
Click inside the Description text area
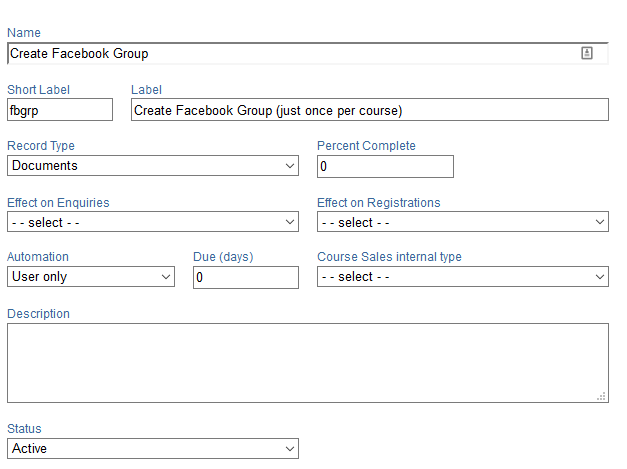[x=307, y=362]
